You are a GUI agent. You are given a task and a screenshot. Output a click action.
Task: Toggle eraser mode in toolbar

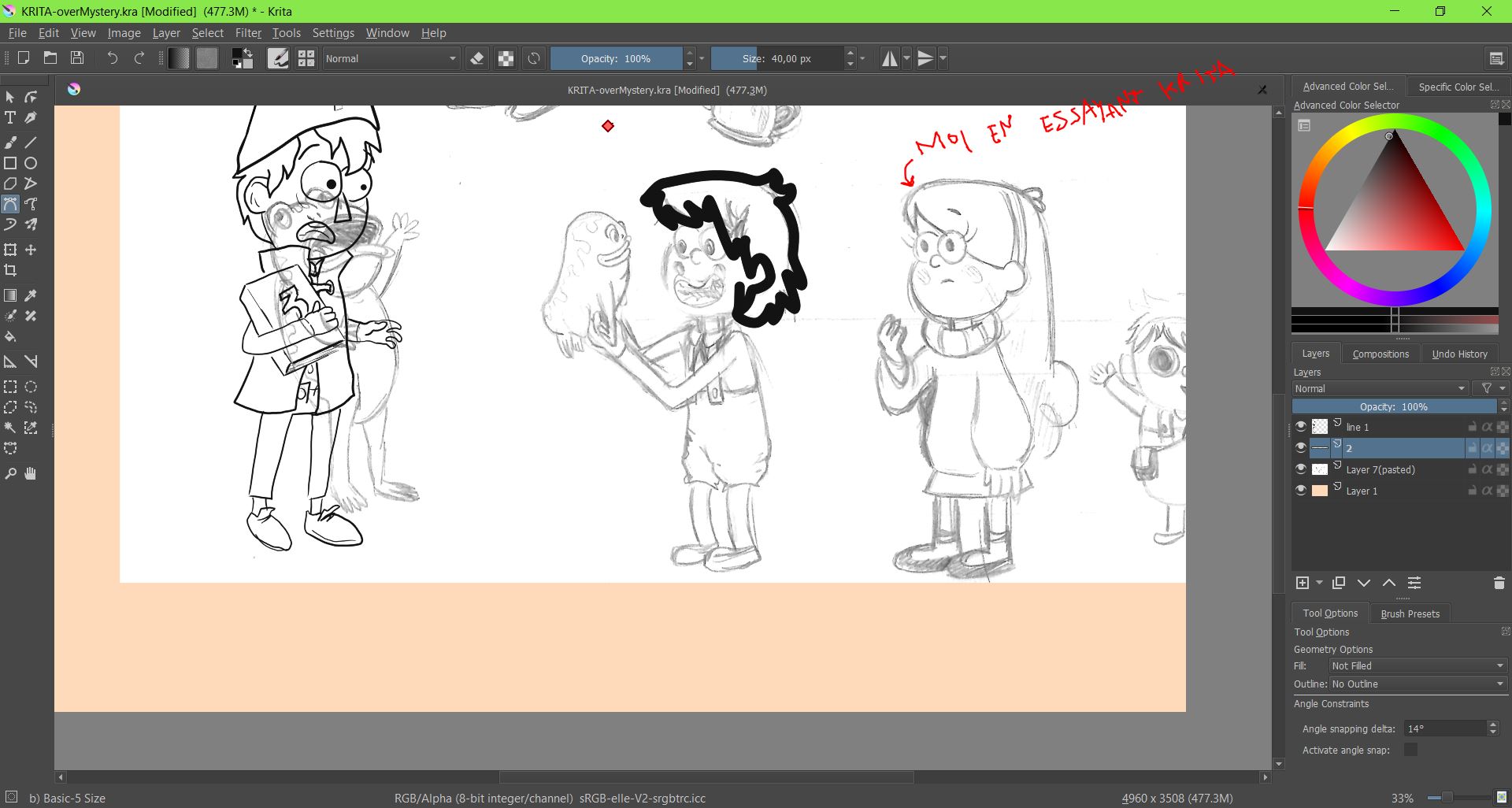[476, 58]
